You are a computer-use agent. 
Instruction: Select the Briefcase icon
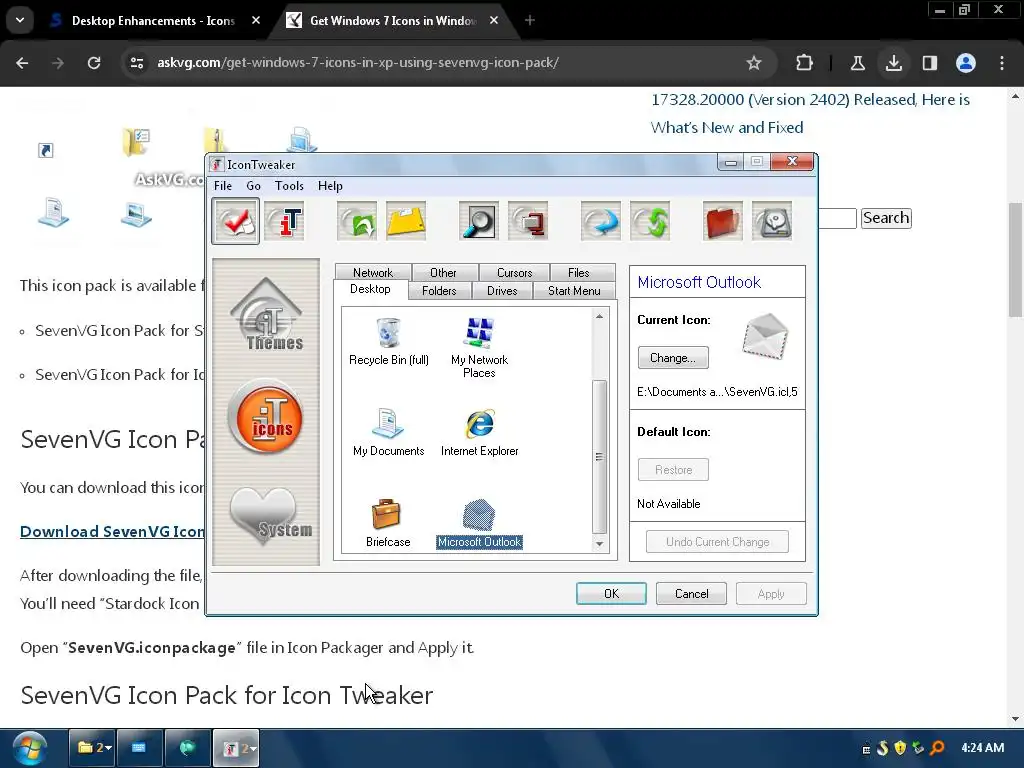388,523
